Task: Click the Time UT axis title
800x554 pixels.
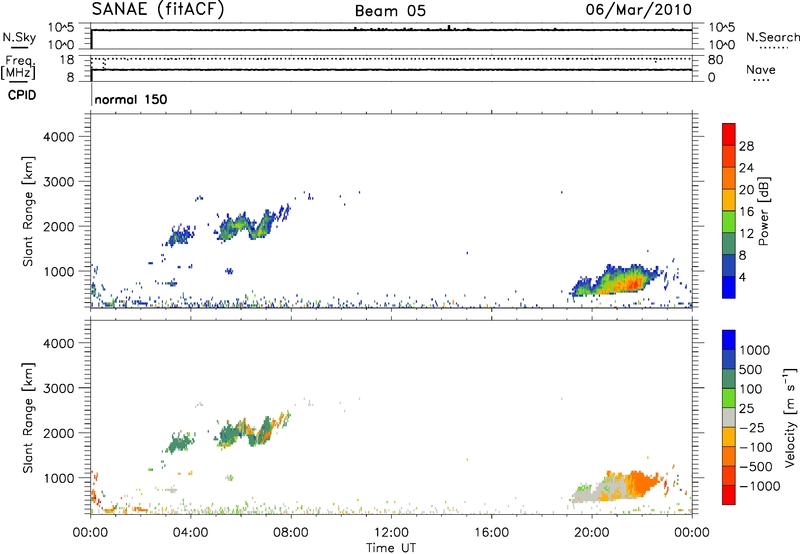Action: 391,548
